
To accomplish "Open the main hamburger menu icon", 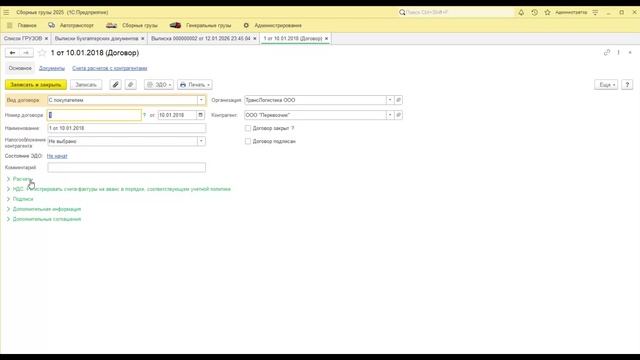I will coord(6,12).
